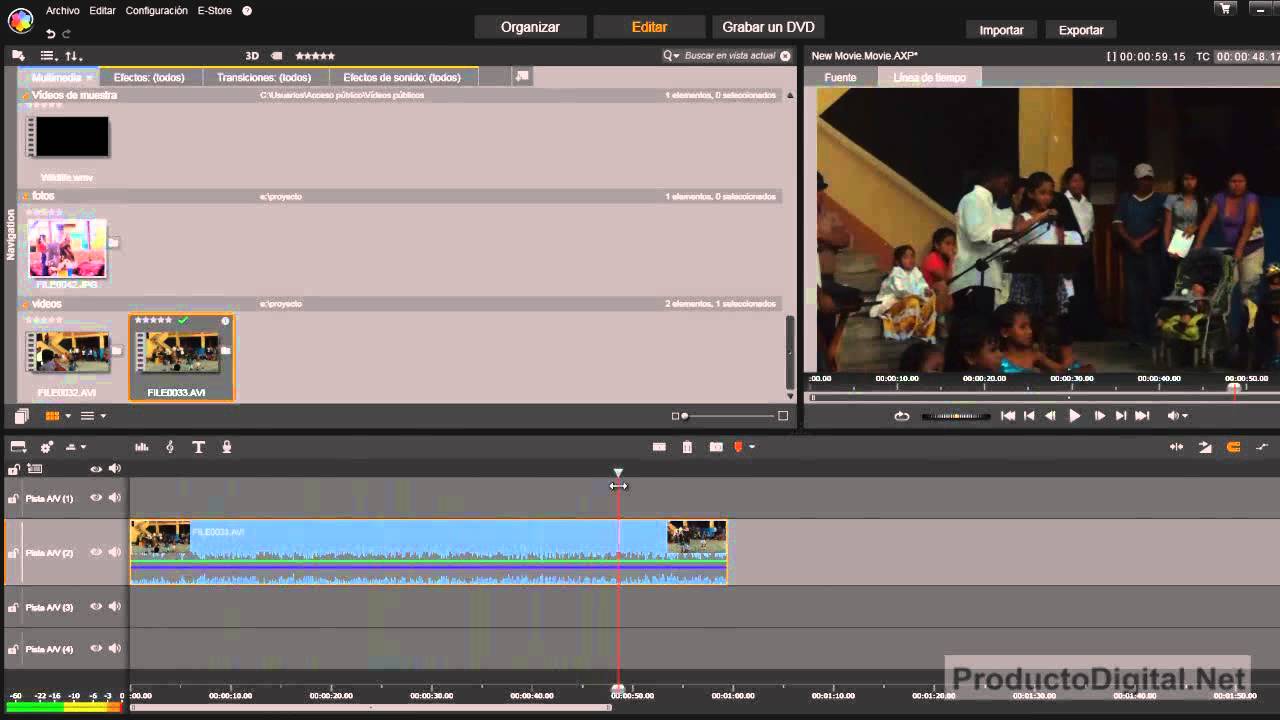
Task: Open the help question mark icon
Action: coord(247,11)
